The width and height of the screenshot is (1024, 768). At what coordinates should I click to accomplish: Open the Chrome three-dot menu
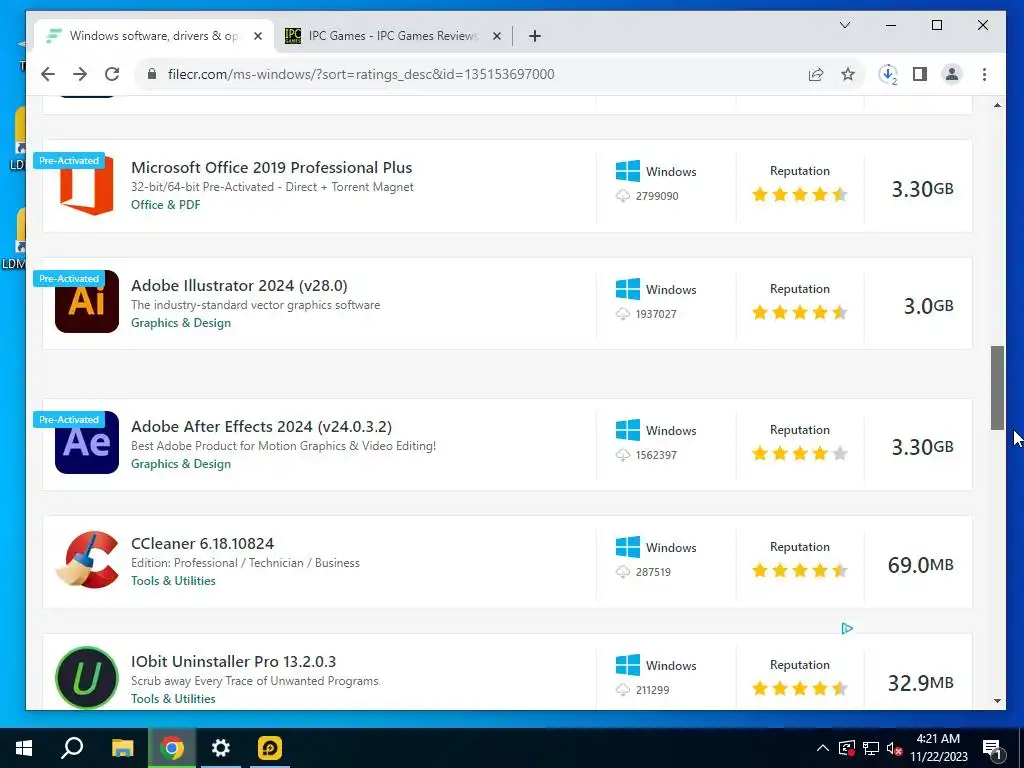[x=984, y=74]
